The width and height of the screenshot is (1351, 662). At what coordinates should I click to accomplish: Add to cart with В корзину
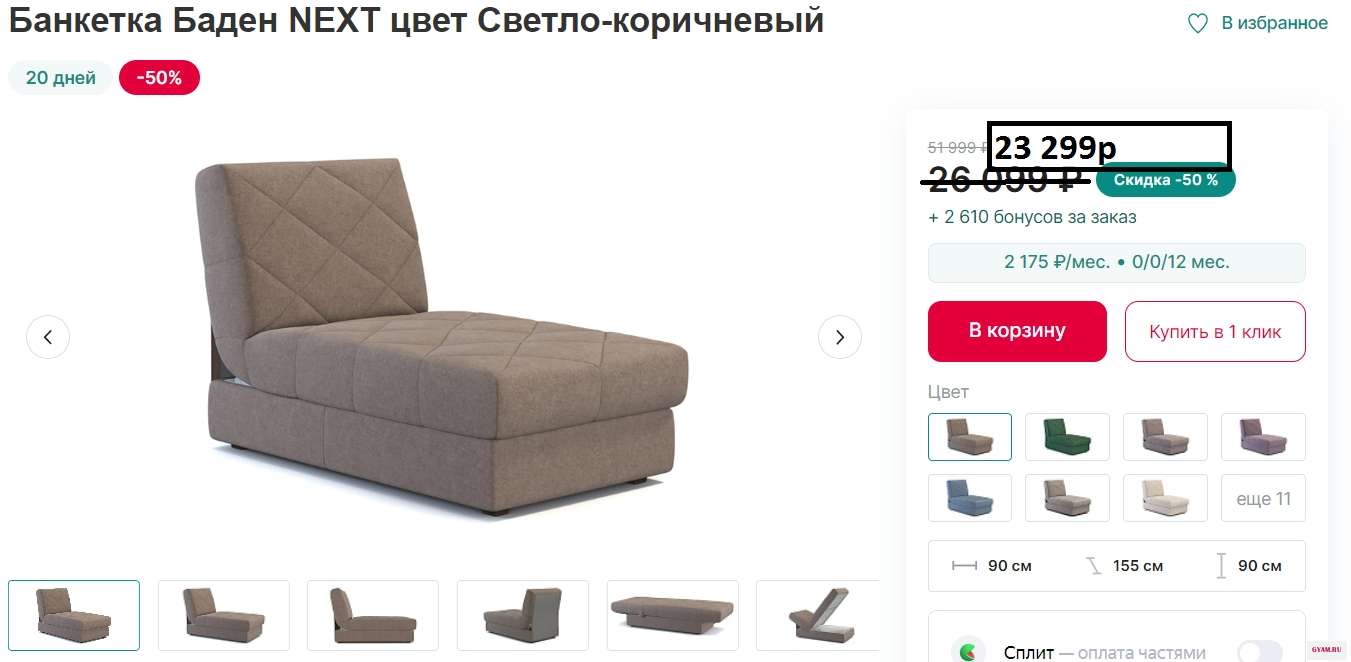click(x=1017, y=331)
